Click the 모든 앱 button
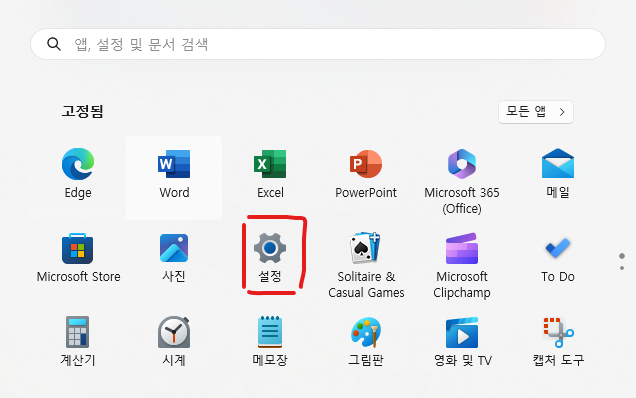636x398 pixels. pyautogui.click(x=536, y=112)
